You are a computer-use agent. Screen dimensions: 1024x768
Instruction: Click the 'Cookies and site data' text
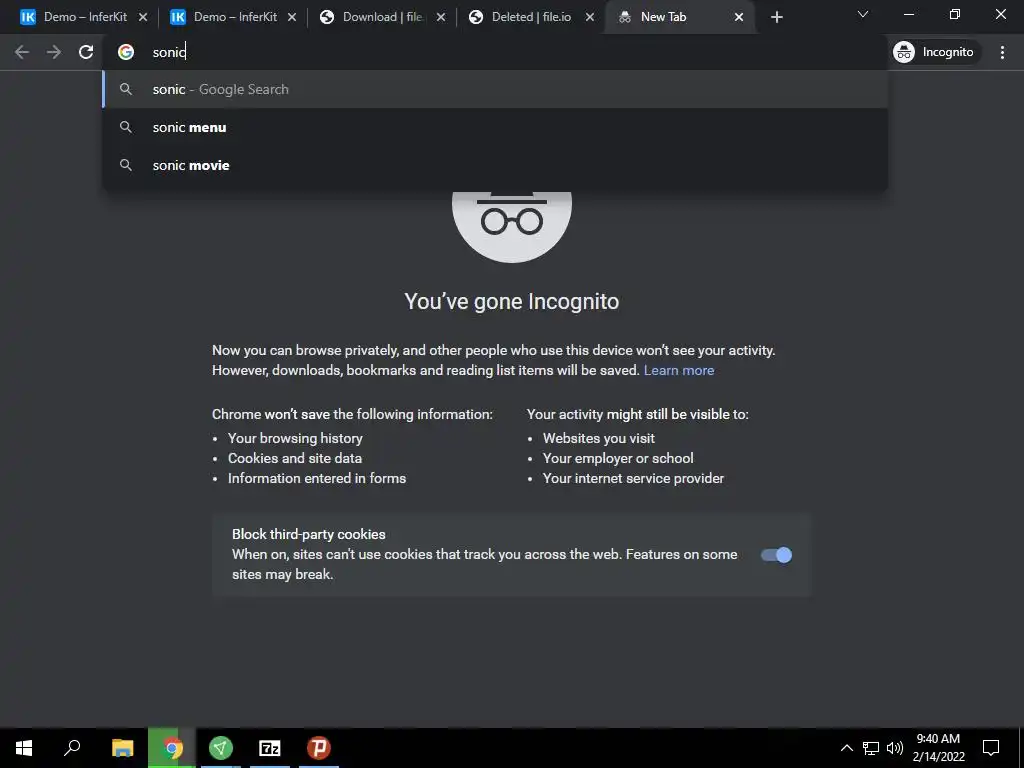[x=295, y=458]
